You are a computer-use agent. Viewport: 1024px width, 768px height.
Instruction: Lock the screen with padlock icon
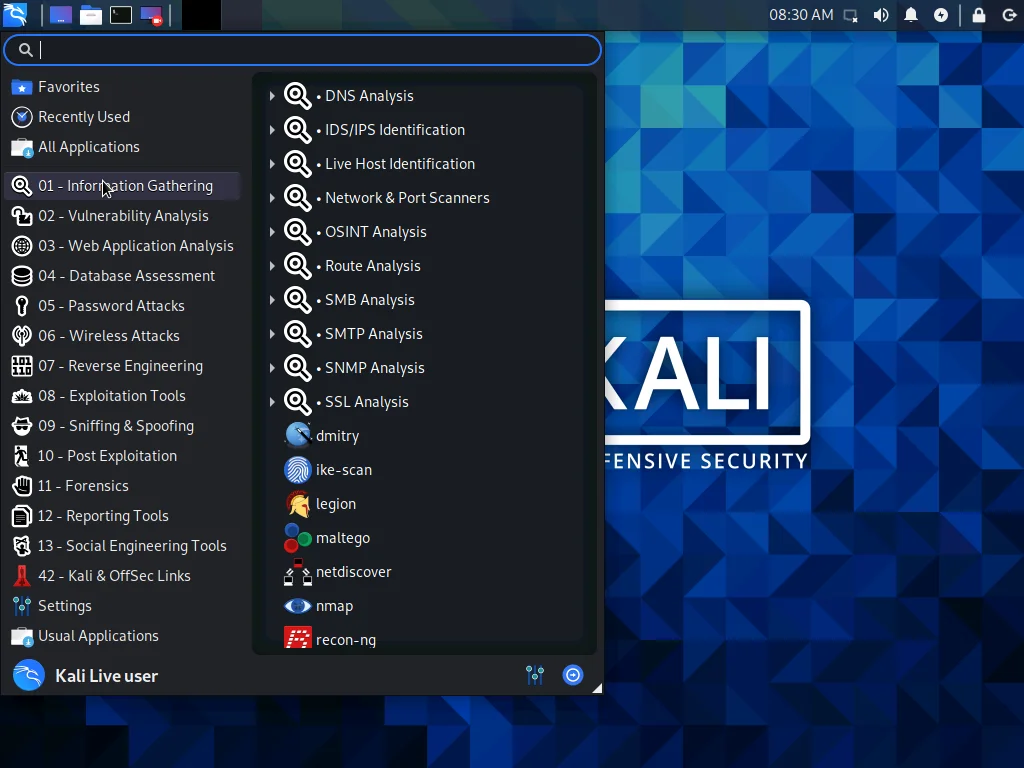click(979, 15)
